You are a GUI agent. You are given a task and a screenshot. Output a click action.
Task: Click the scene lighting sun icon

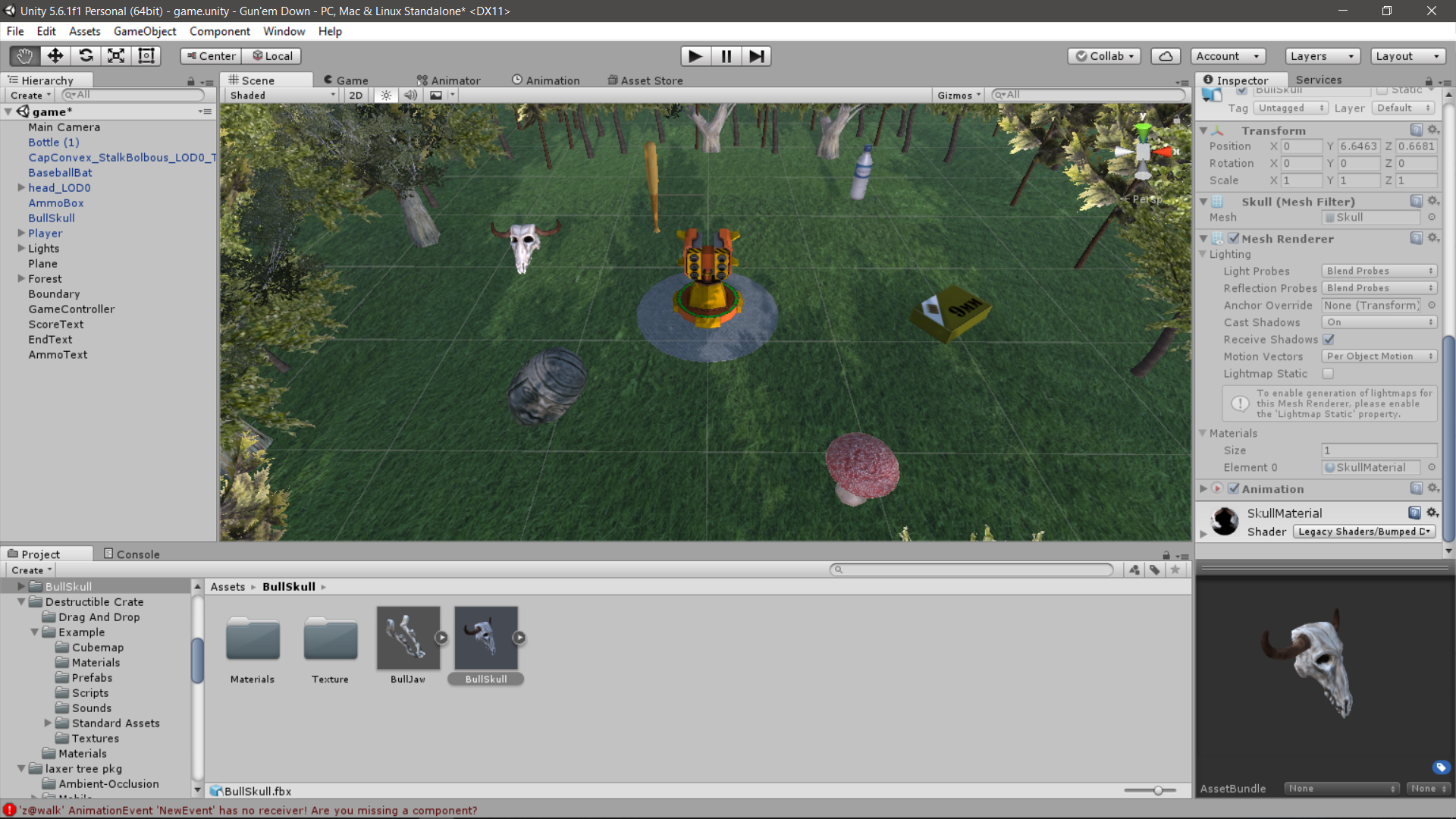386,95
